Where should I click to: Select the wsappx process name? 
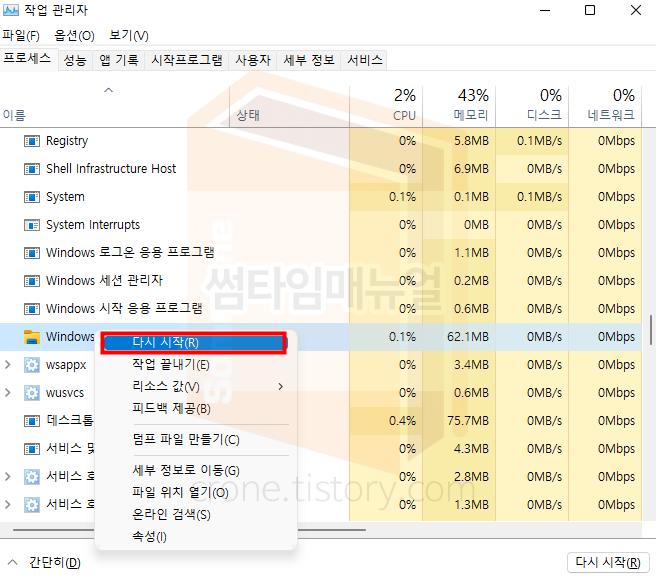tap(66, 365)
